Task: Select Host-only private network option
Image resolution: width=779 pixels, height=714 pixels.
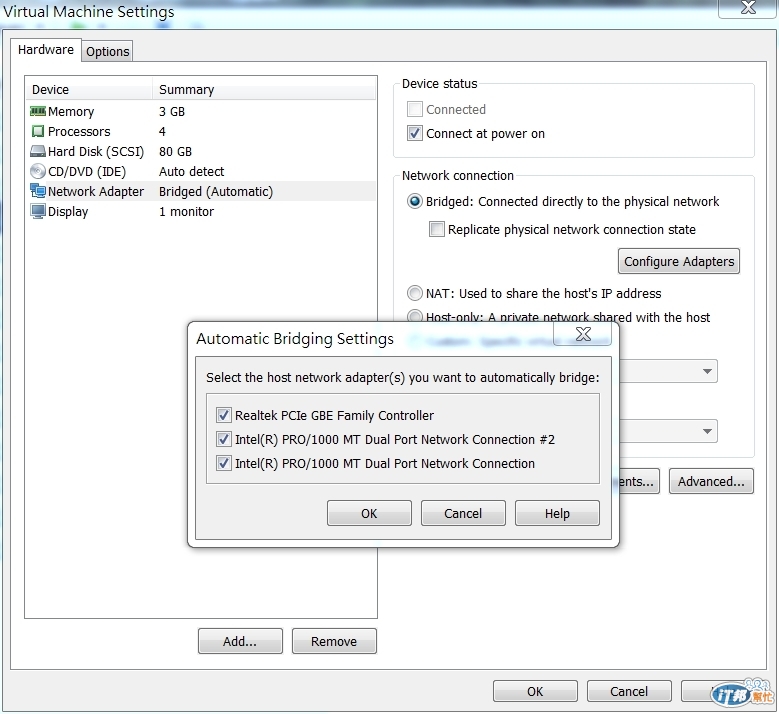Action: (414, 316)
